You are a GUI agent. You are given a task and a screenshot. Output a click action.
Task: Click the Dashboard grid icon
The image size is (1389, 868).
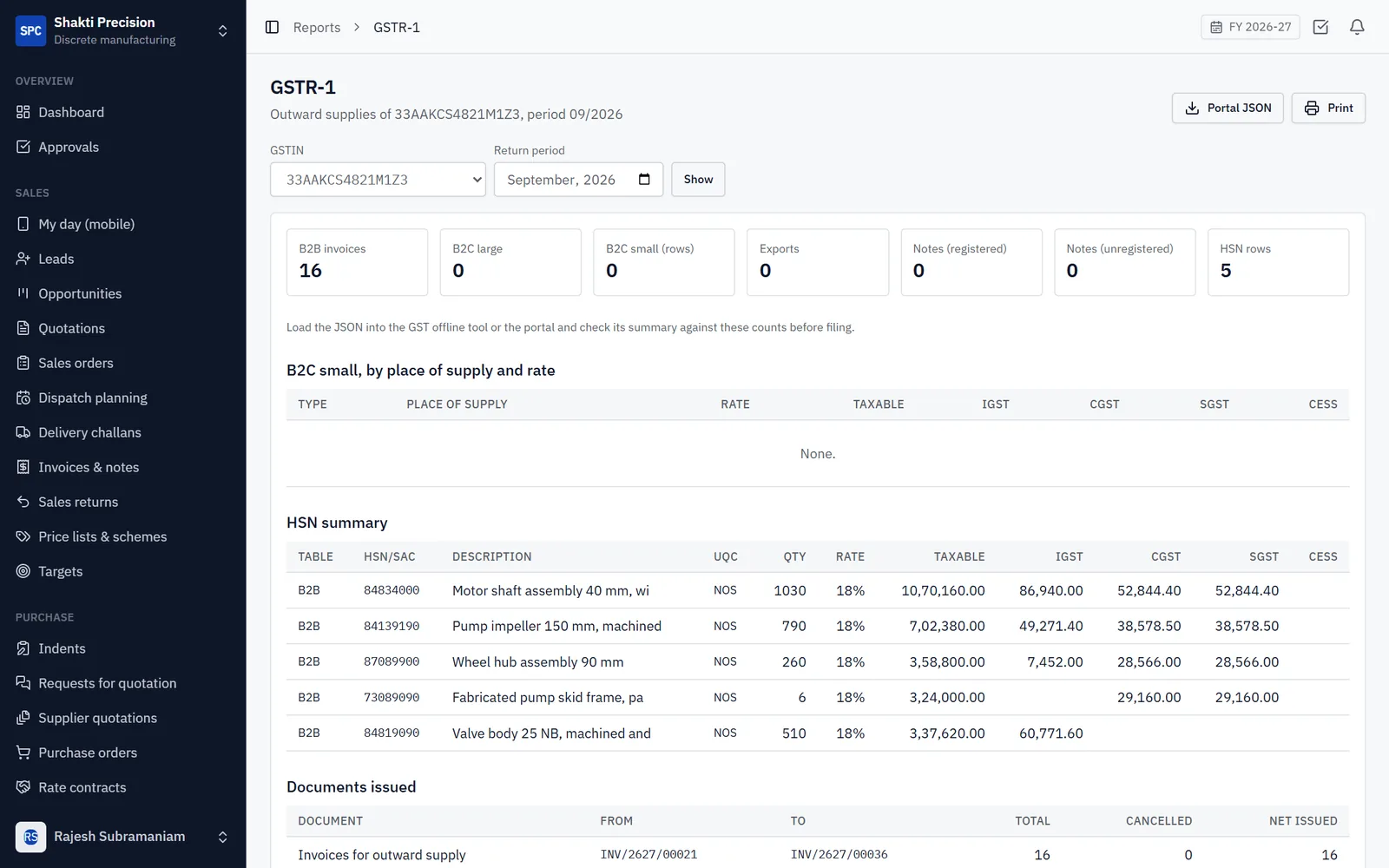[23, 112]
